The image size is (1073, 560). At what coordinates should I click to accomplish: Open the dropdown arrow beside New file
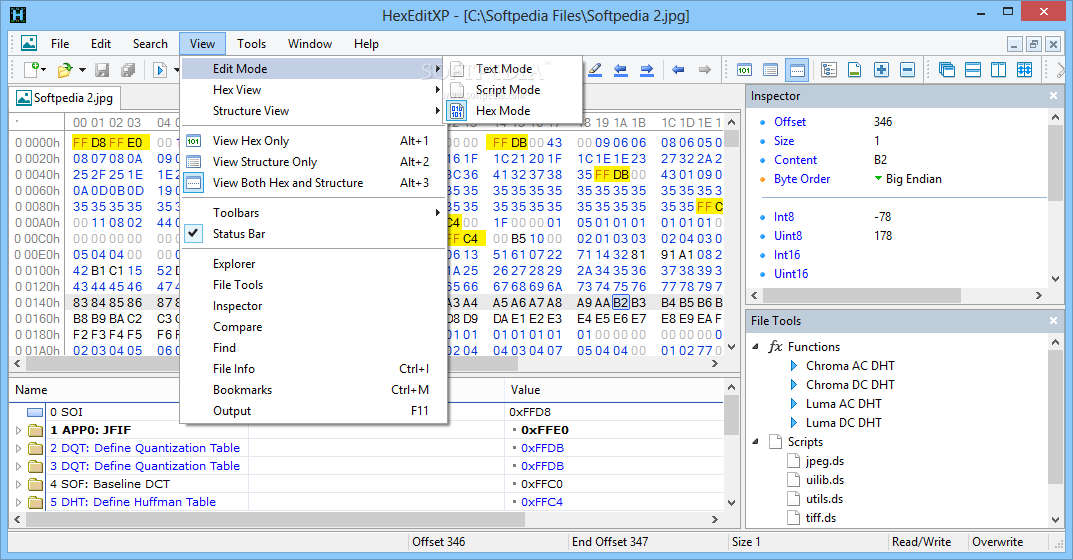point(44,69)
